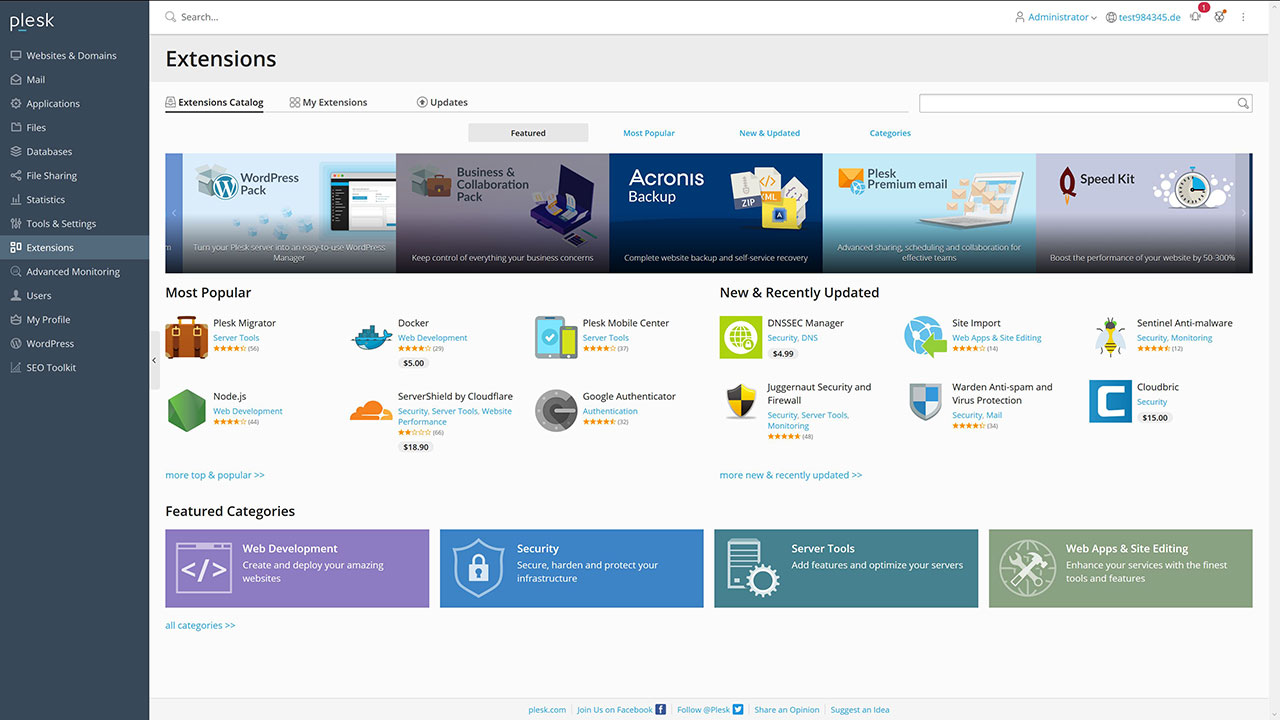Open Tools & Settings in sidebar
The width and height of the screenshot is (1280, 720).
[x=74, y=224]
